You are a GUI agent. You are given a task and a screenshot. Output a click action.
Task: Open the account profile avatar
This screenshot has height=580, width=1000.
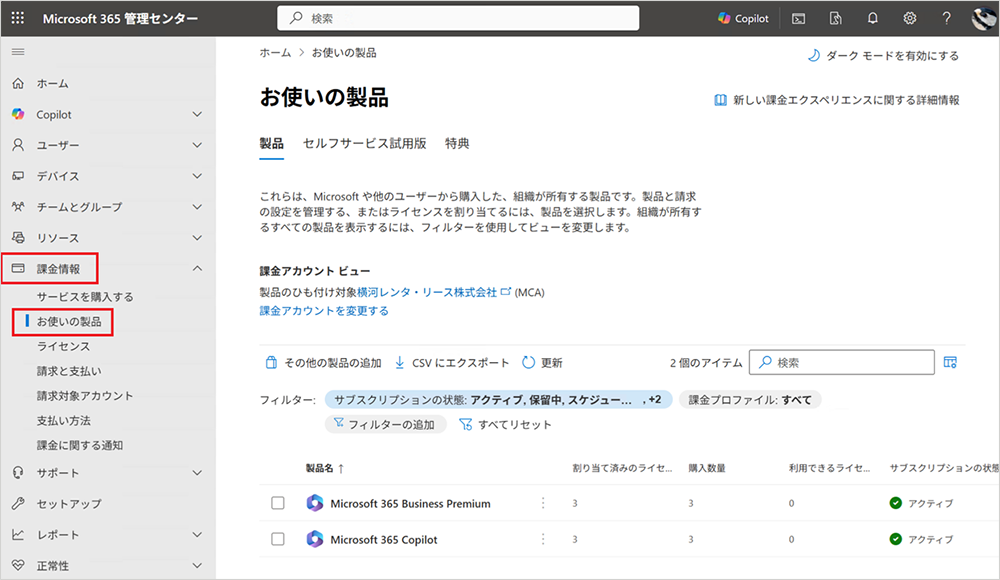click(x=984, y=18)
